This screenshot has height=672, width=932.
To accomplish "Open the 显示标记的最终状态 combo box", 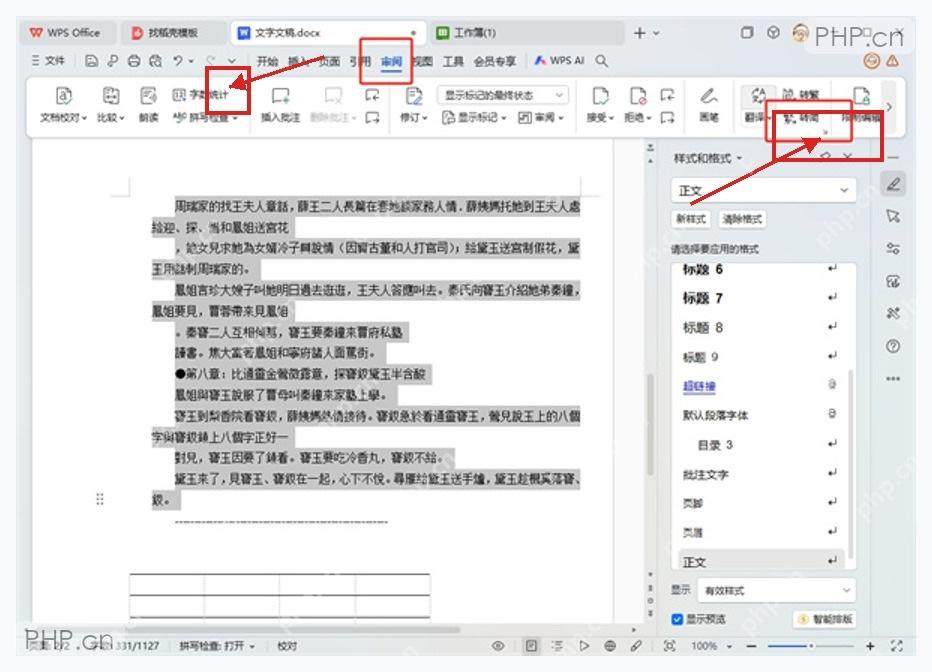I will pyautogui.click(x=503, y=95).
